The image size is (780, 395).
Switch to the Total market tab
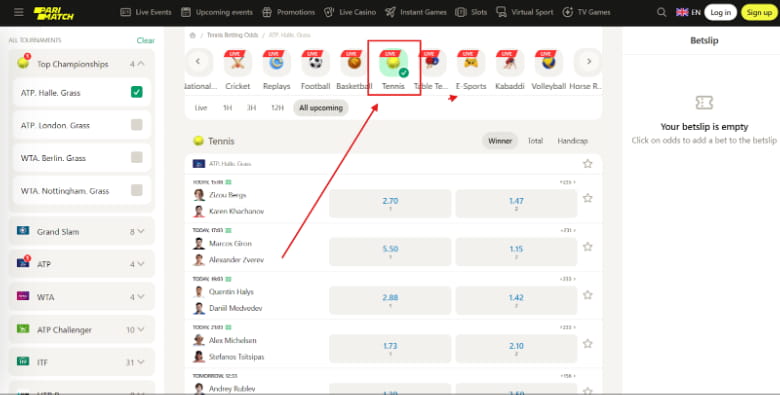coord(535,141)
